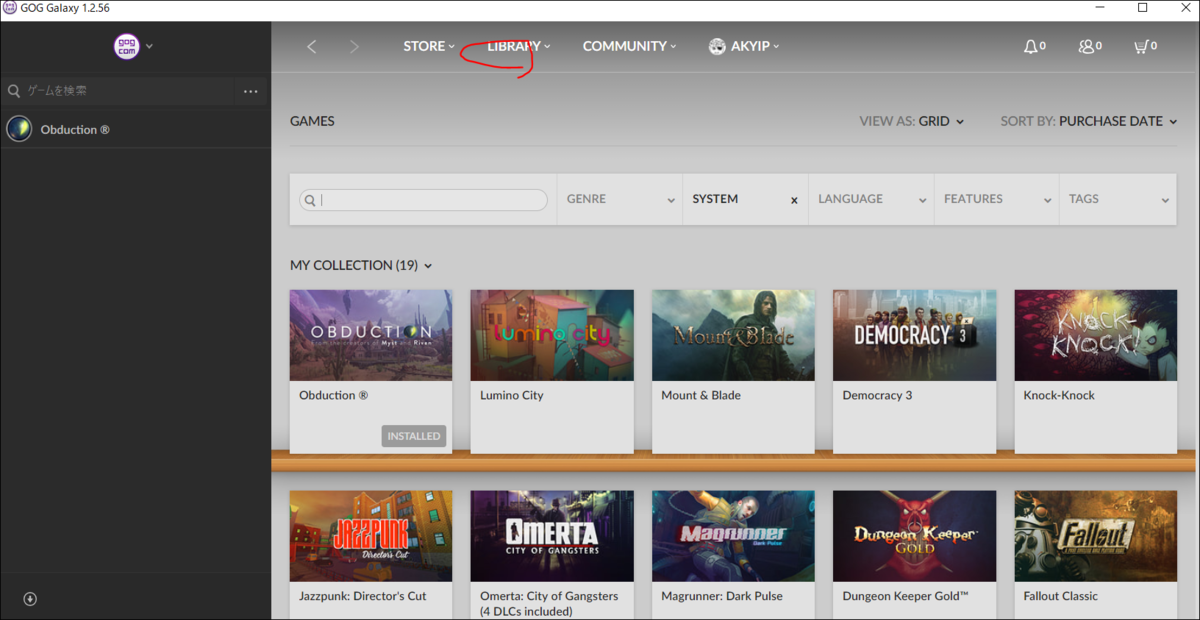Click the Obduction round icon in sidebar
Image resolution: width=1200 pixels, height=620 pixels.
[x=19, y=129]
